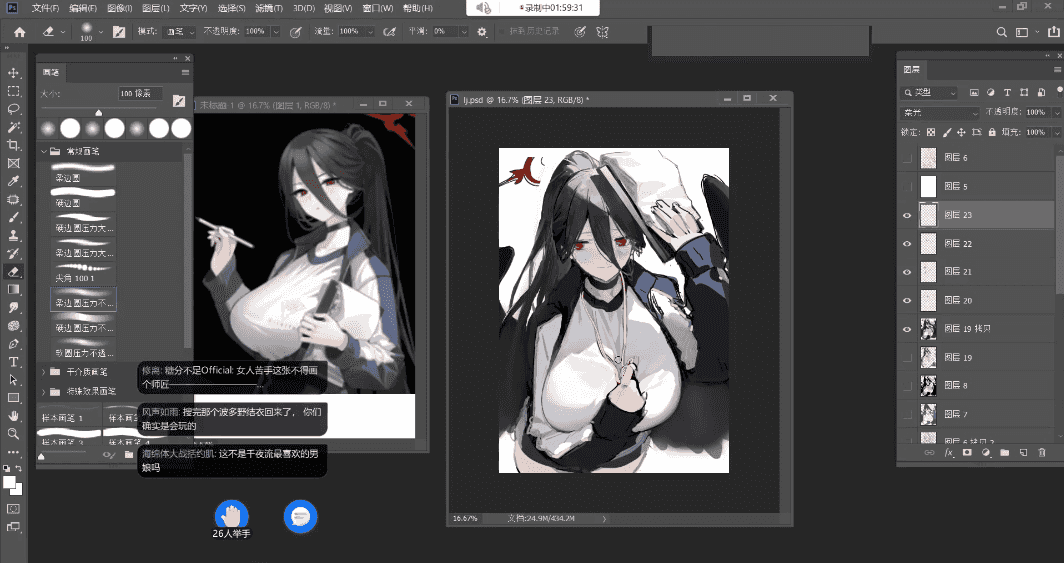Select the History Brush tool
This screenshot has width=1064, height=563.
pyautogui.click(x=13, y=254)
